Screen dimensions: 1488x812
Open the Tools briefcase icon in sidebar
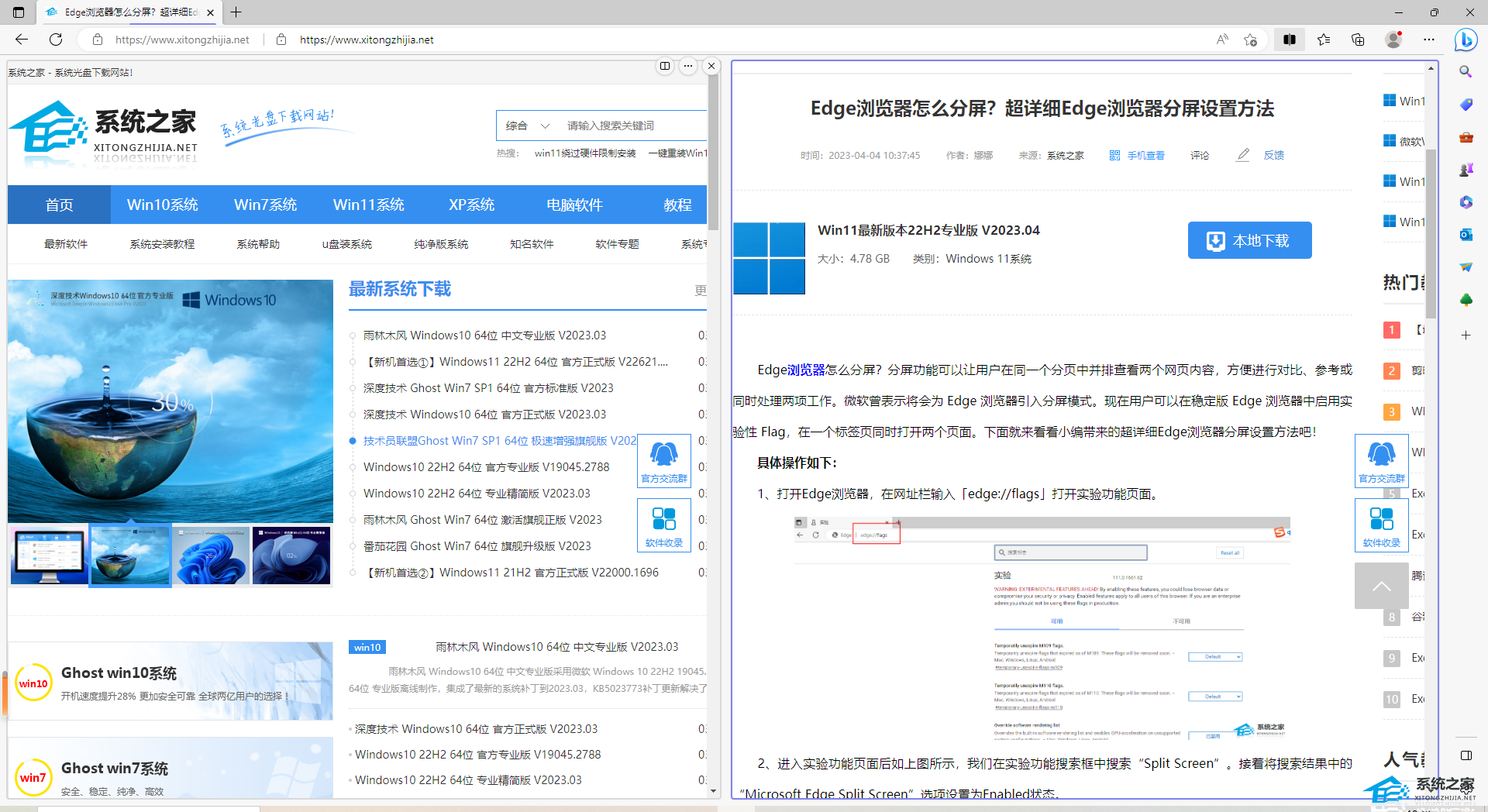click(1466, 137)
